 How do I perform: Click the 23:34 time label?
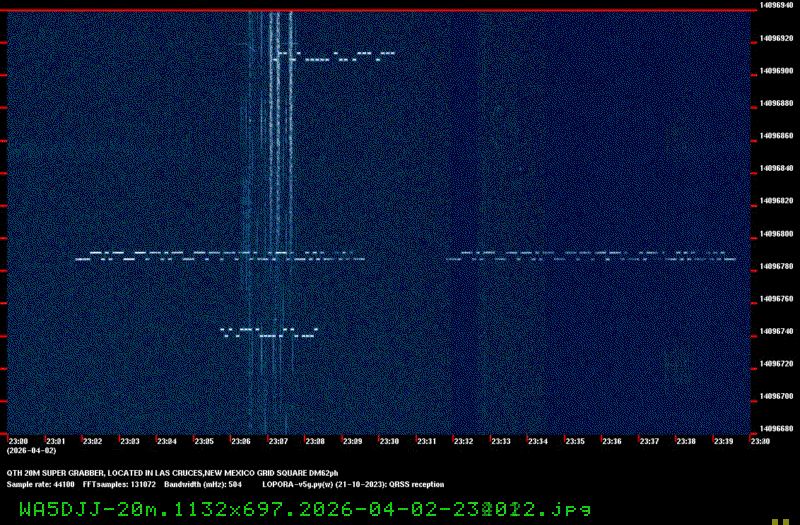click(x=538, y=441)
